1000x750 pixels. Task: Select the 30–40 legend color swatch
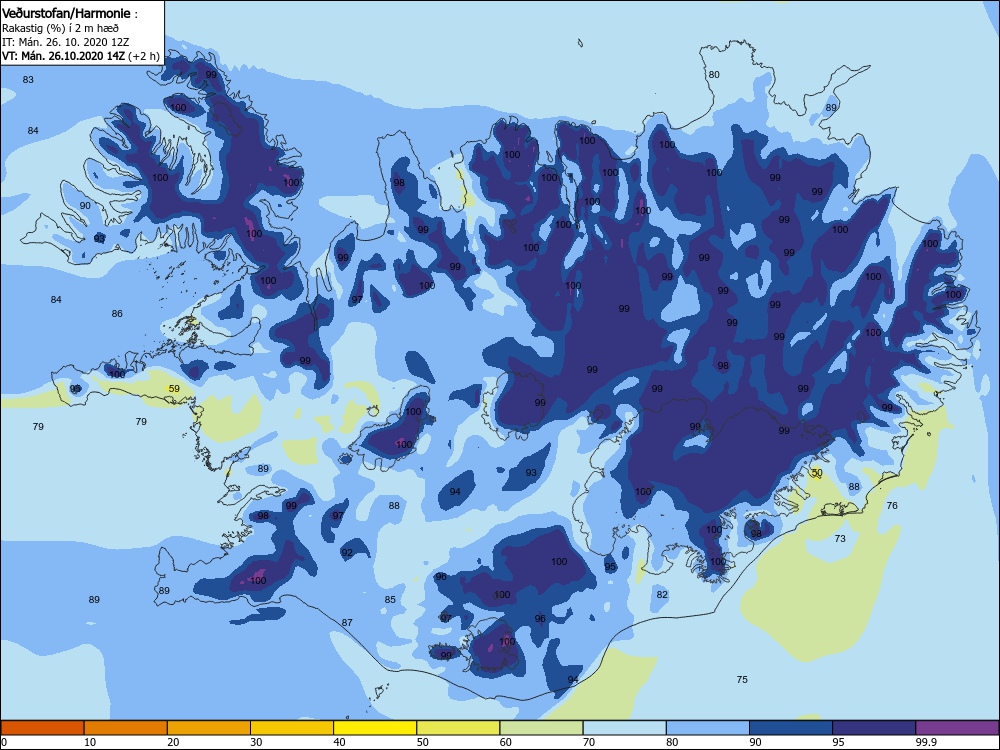[292, 728]
